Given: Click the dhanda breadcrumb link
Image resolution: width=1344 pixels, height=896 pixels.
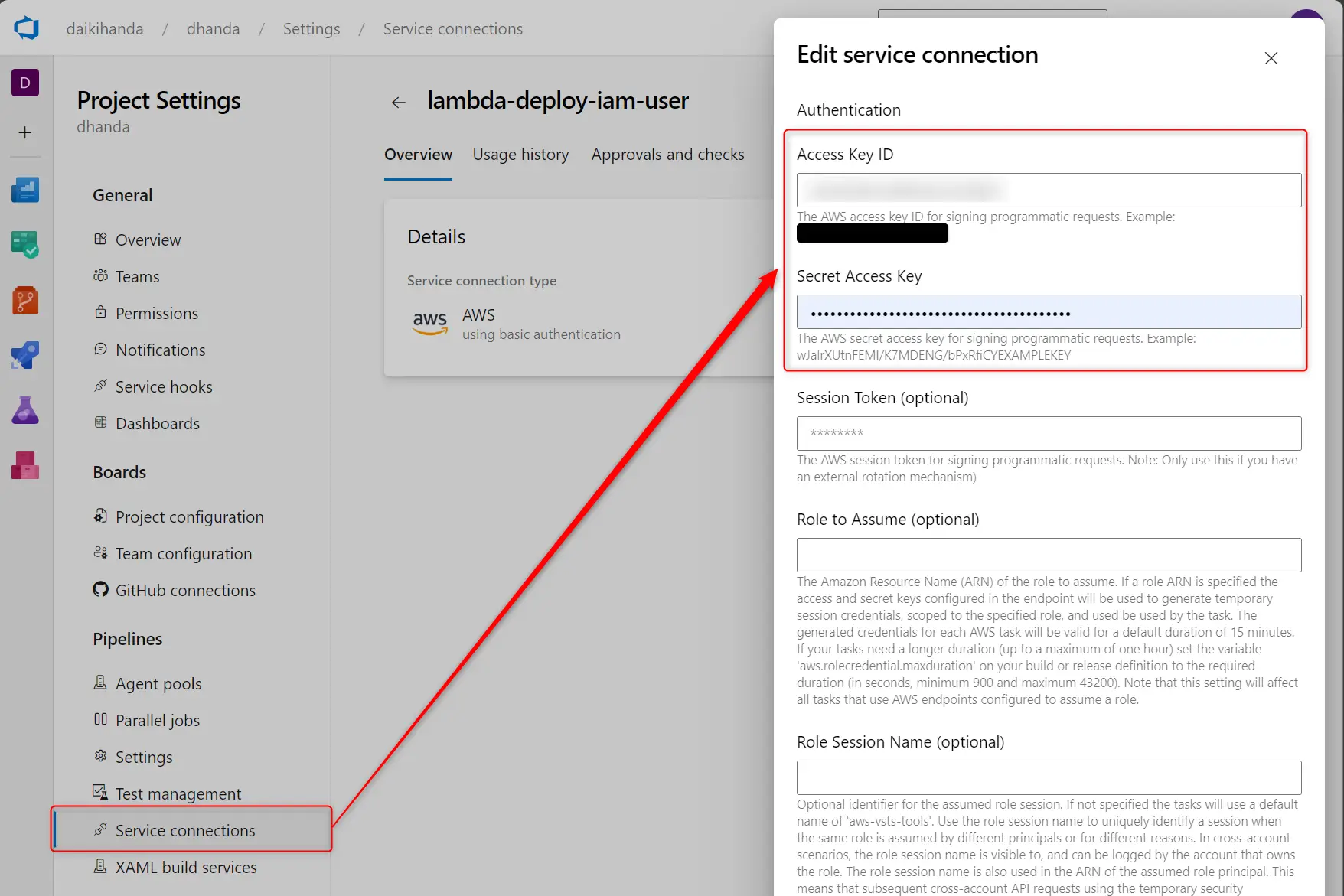Looking at the screenshot, I should (213, 29).
